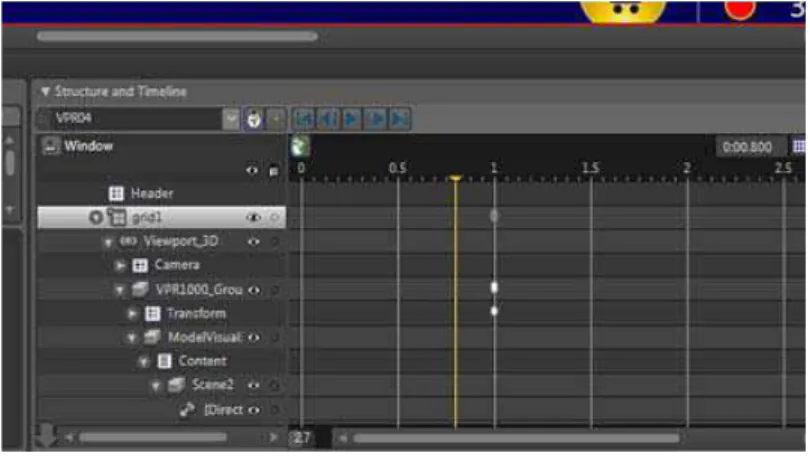Screen dimensions: 810x456
Task: Jump to last frame of timeline
Action: [399, 119]
